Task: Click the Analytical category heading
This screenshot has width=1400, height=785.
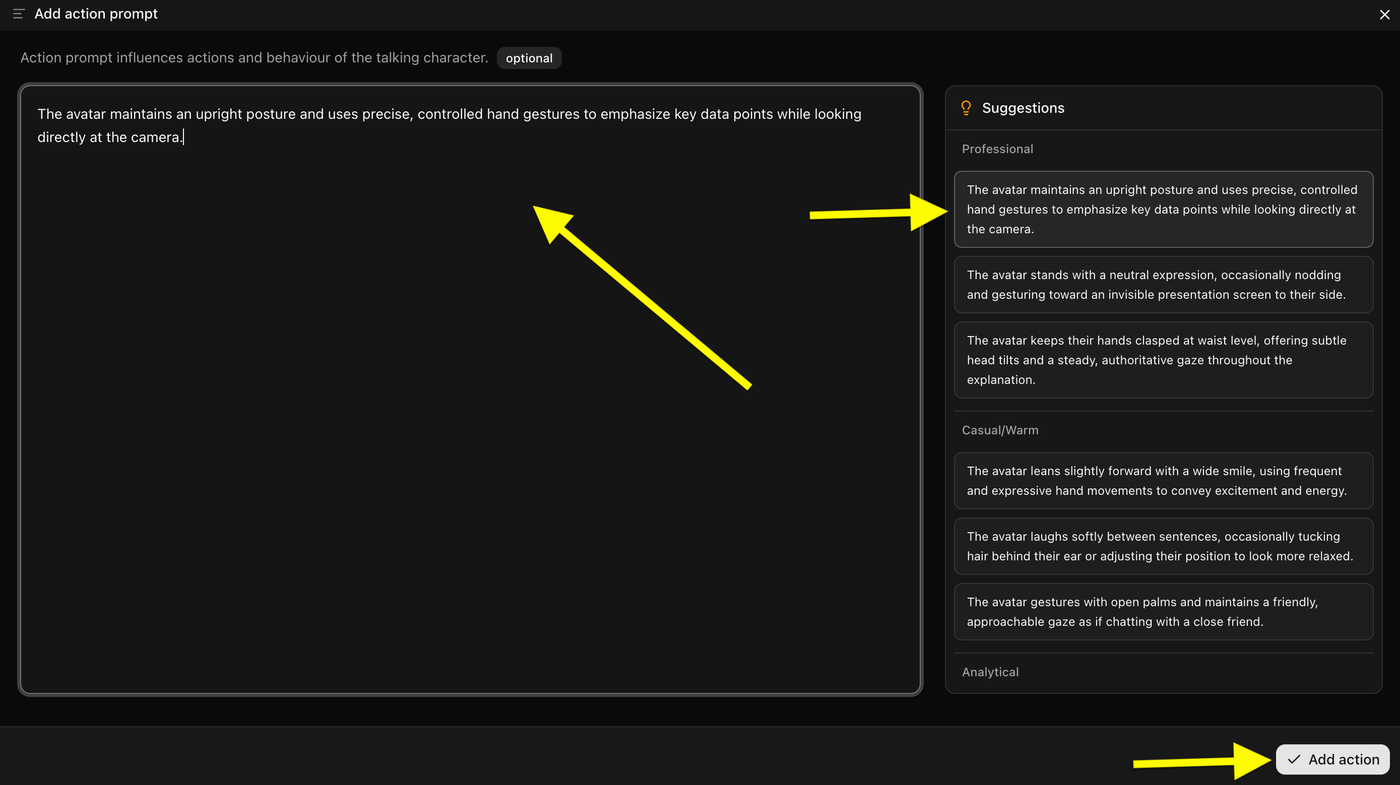Action: [990, 672]
